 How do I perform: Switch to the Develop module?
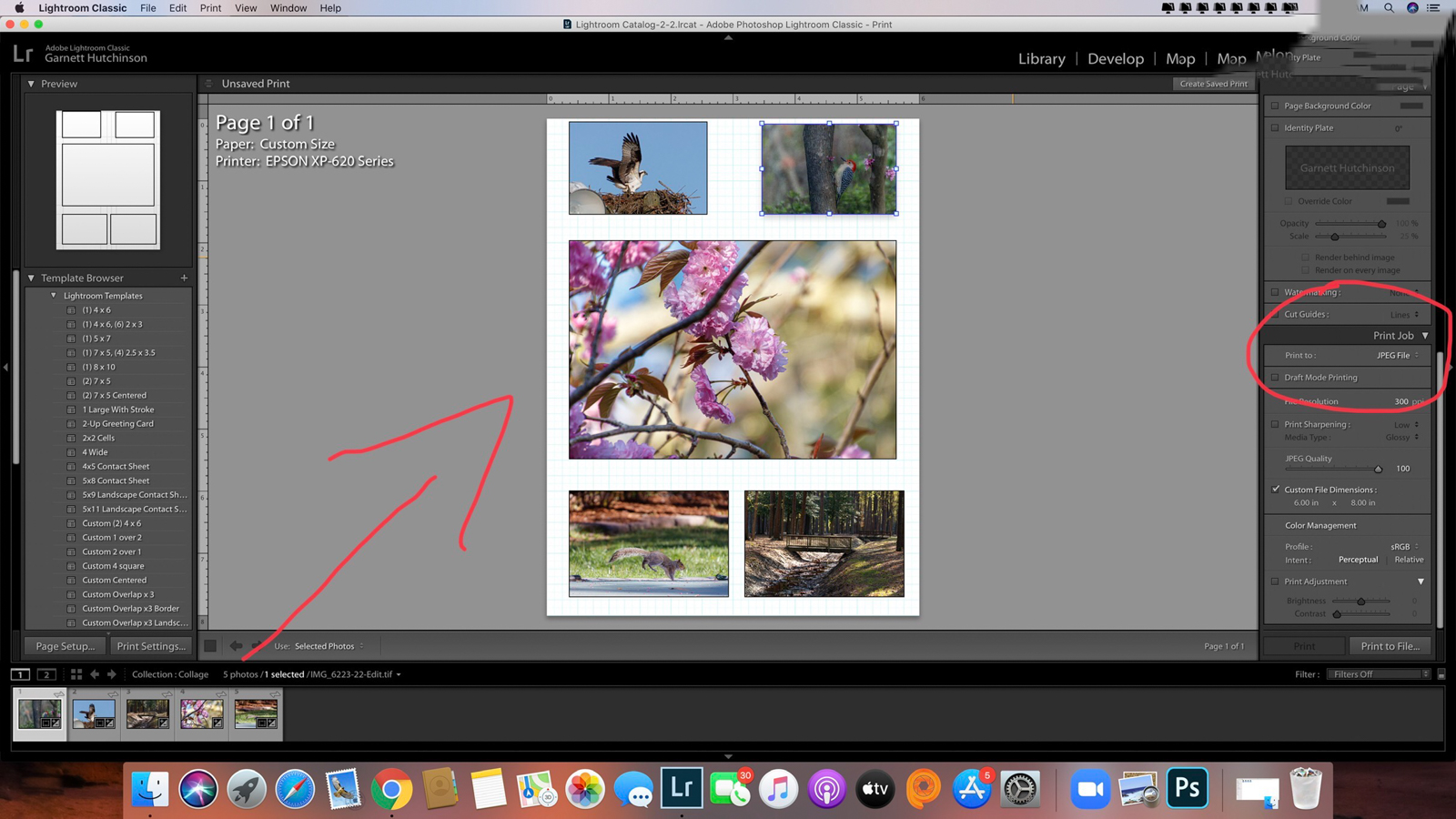tap(1116, 58)
